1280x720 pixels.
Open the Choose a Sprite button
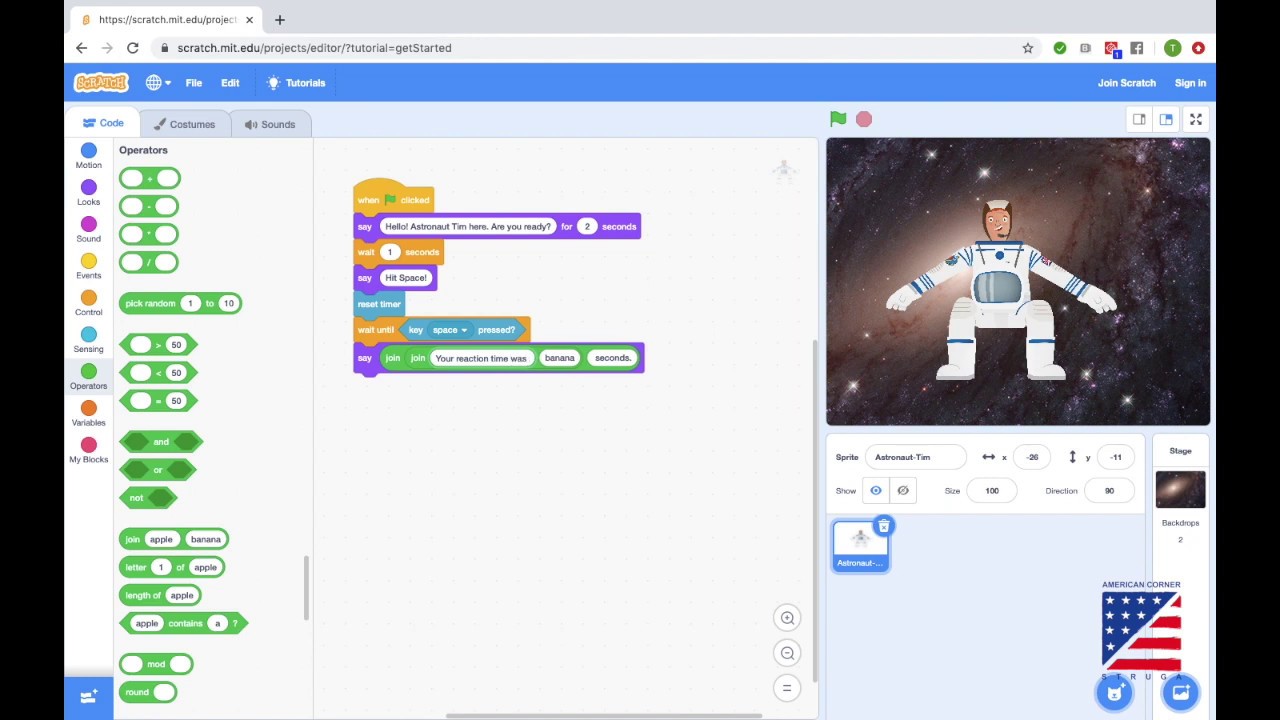[1114, 692]
